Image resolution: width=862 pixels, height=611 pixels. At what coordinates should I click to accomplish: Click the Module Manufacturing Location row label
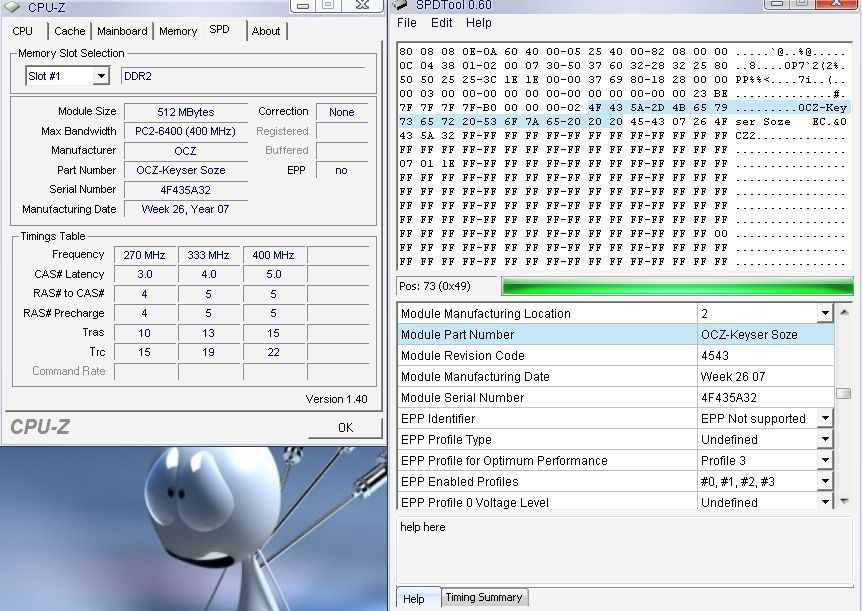(x=486, y=313)
